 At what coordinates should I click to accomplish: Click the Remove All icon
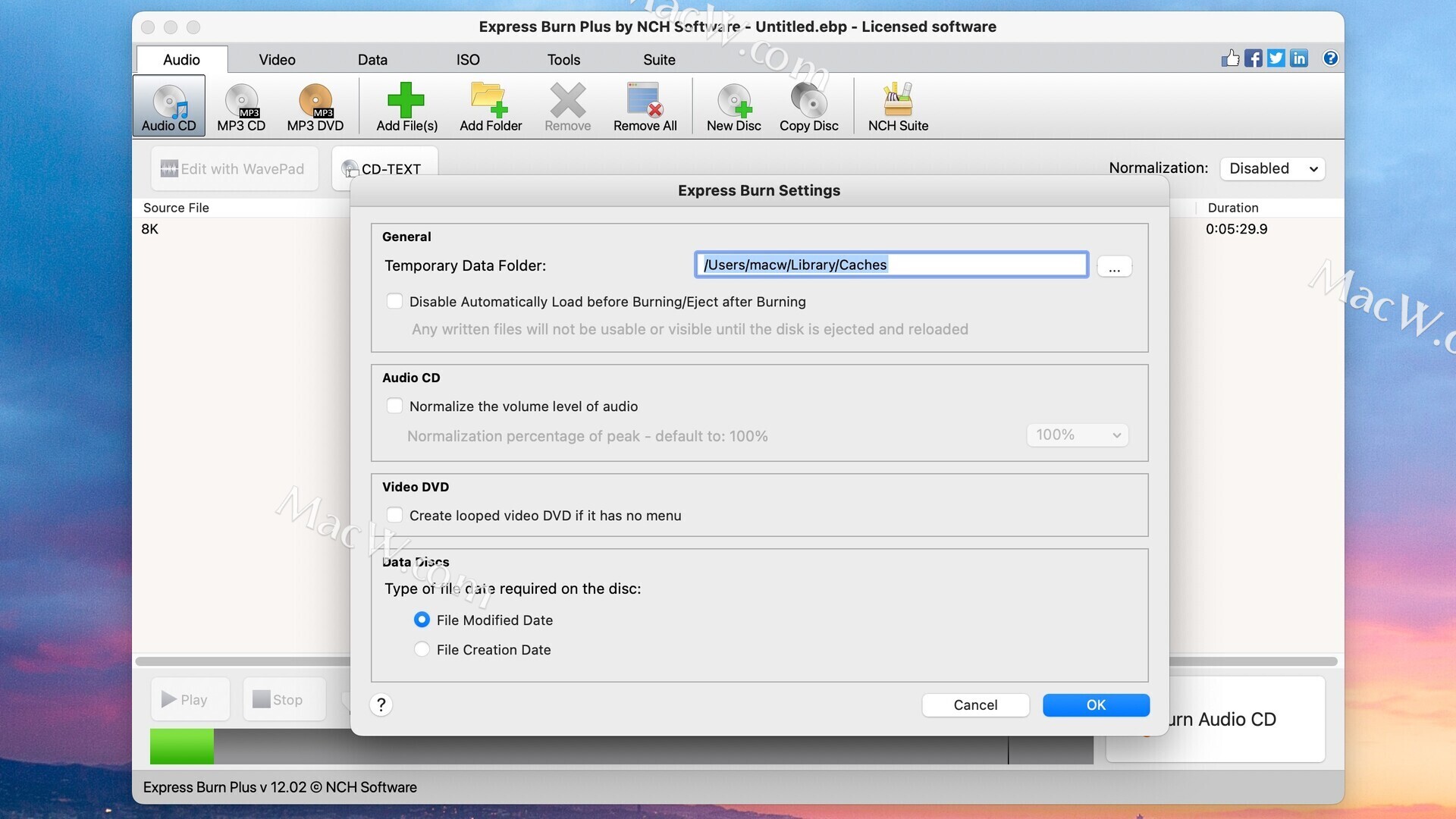coord(645,101)
